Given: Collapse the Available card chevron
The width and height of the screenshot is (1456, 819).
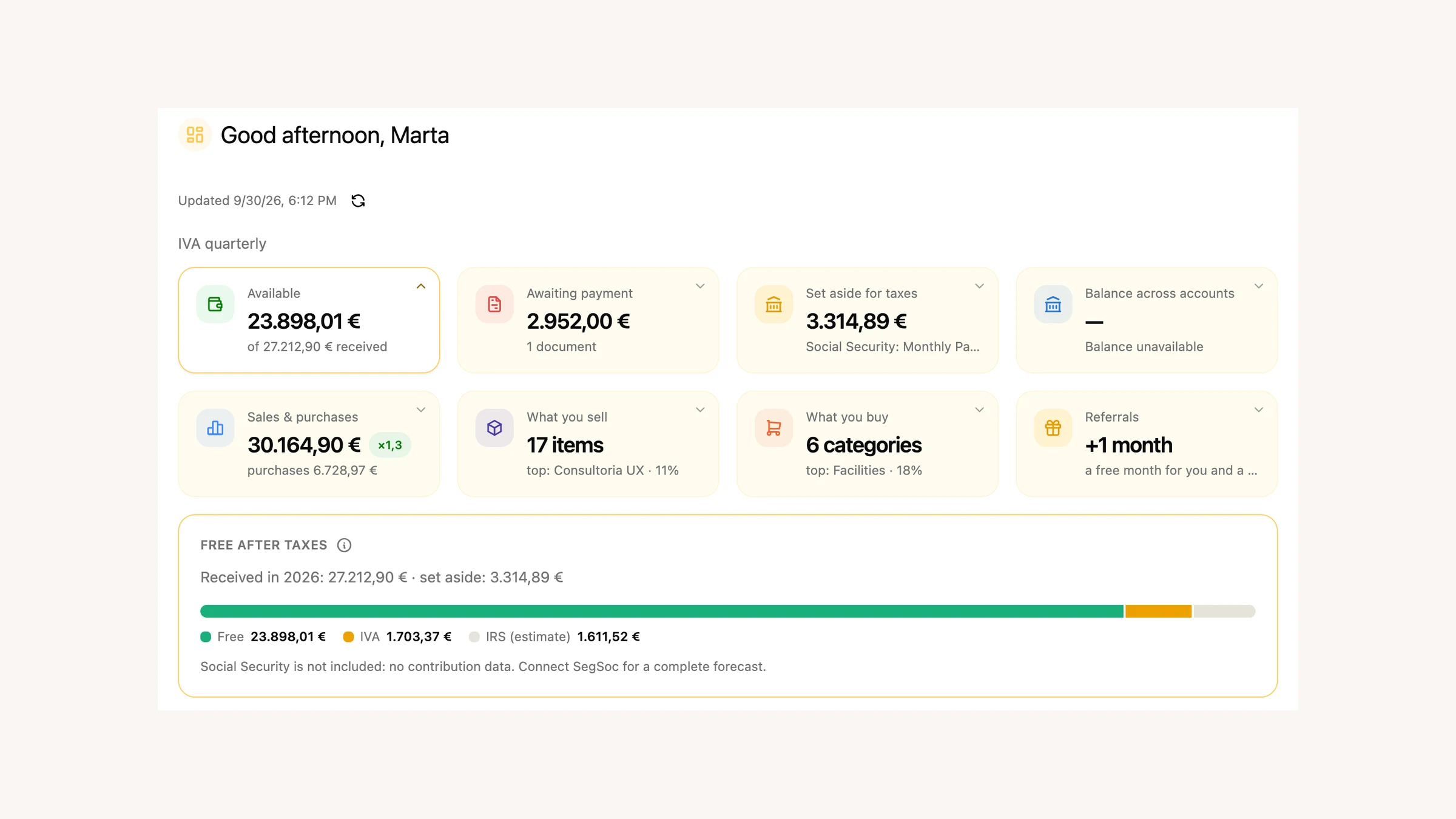Looking at the screenshot, I should coord(421,286).
